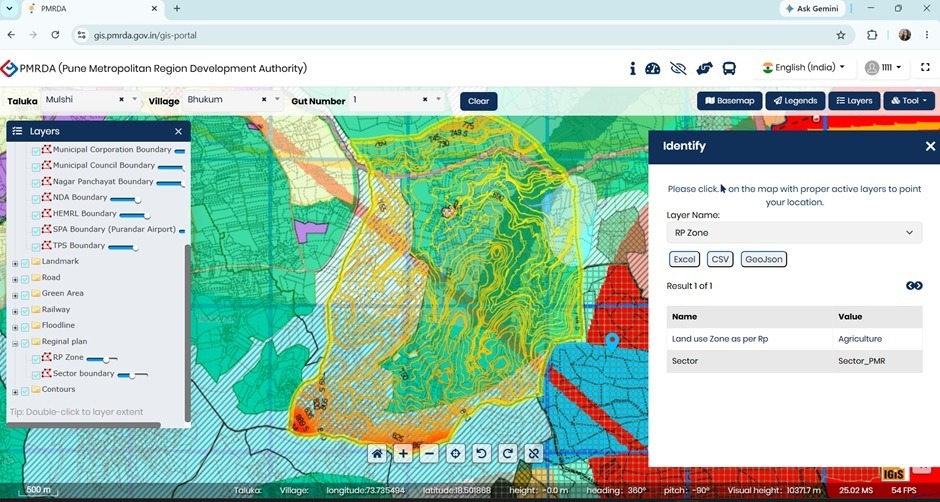This screenshot has height=502, width=940.
Task: Reload the browser page
Action: click(x=55, y=35)
